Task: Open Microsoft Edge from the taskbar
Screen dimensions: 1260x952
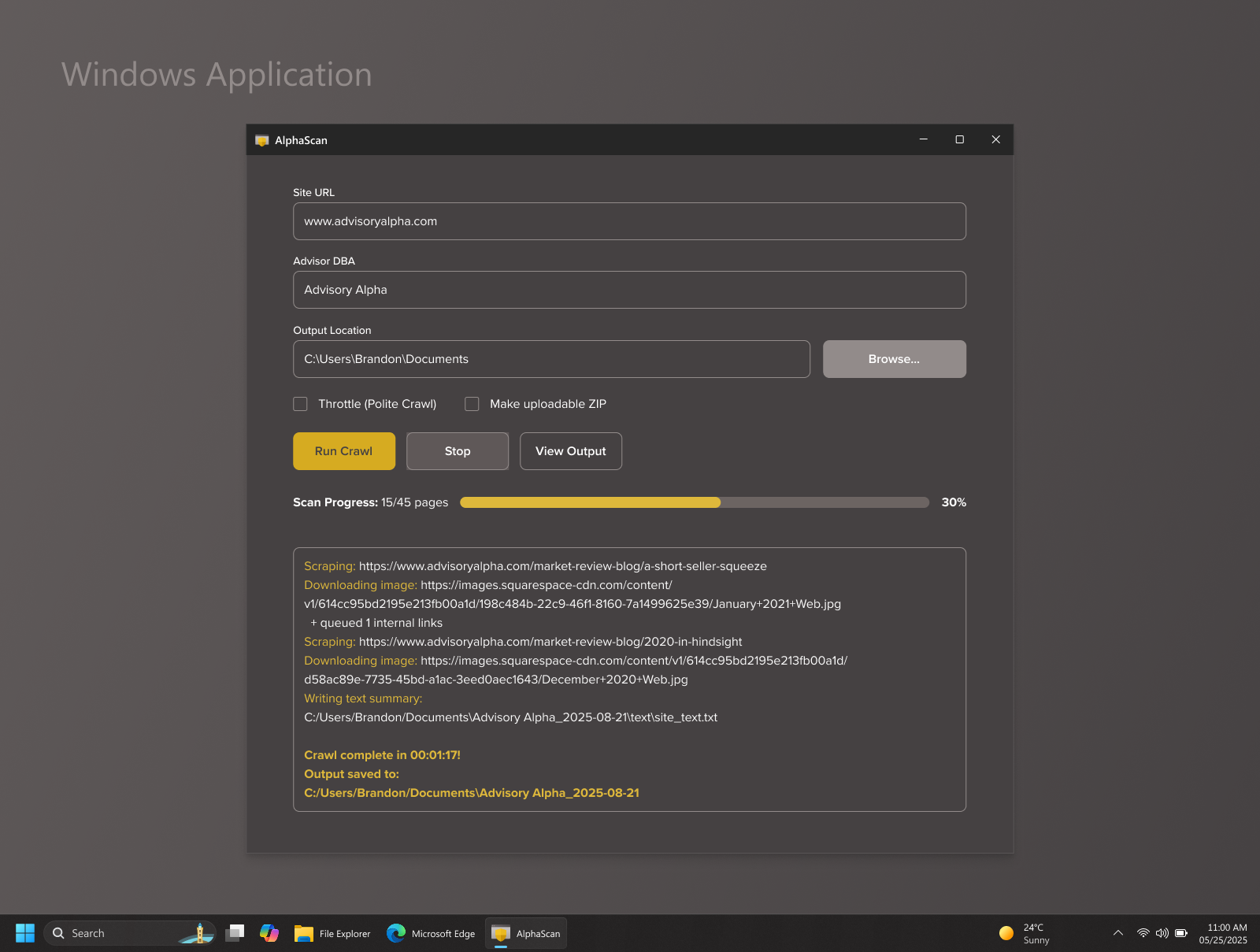Action: [432, 933]
